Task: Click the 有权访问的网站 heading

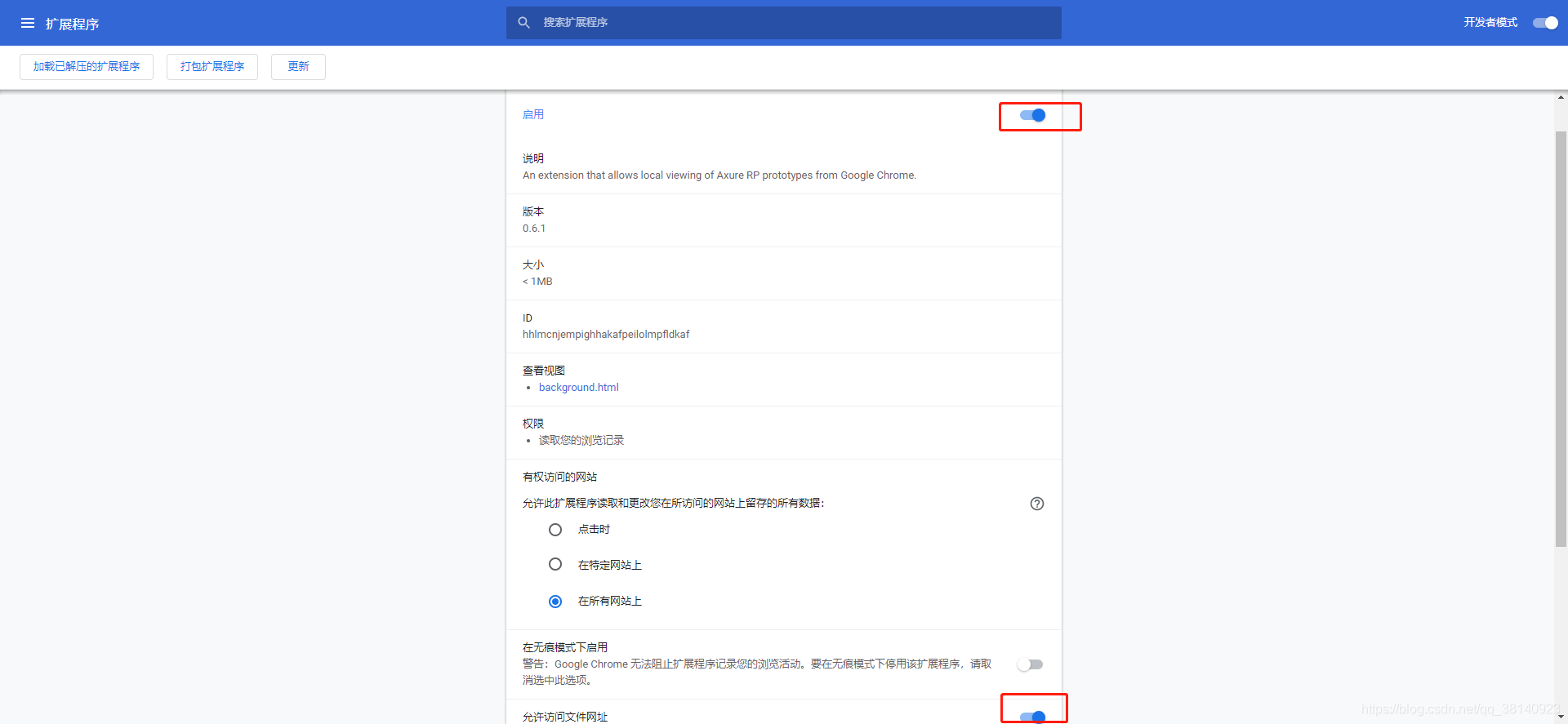Action: click(559, 477)
